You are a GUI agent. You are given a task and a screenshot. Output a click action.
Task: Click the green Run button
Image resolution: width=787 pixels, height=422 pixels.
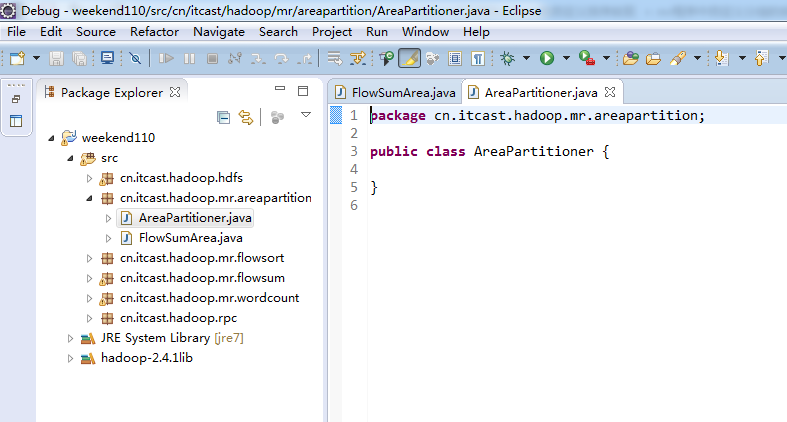tap(547, 58)
